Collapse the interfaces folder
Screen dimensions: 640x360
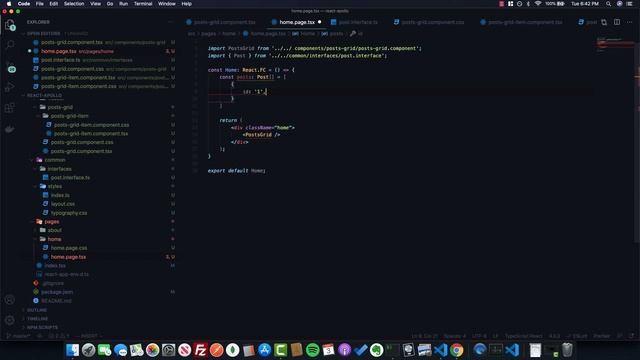(59, 169)
